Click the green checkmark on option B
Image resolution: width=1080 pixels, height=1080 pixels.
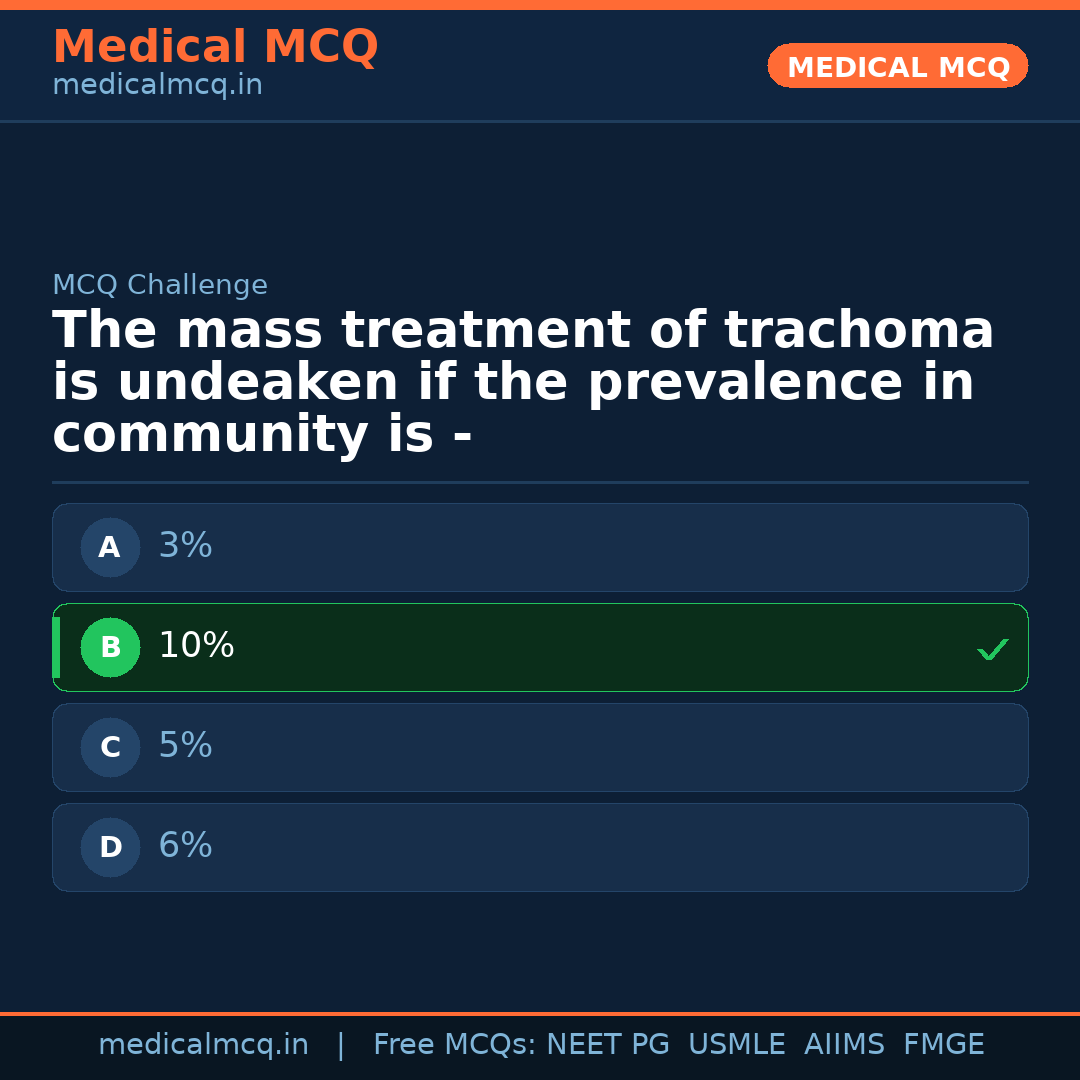pyautogui.click(x=992, y=649)
